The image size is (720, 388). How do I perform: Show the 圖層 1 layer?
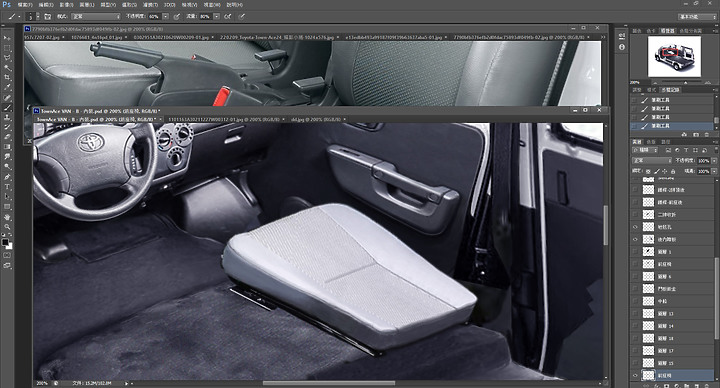click(x=635, y=252)
